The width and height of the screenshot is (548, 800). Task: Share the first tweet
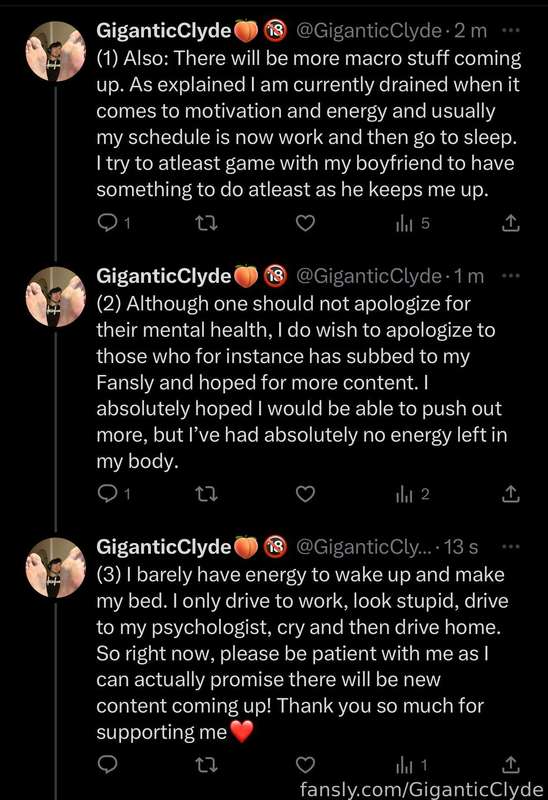[x=510, y=223]
